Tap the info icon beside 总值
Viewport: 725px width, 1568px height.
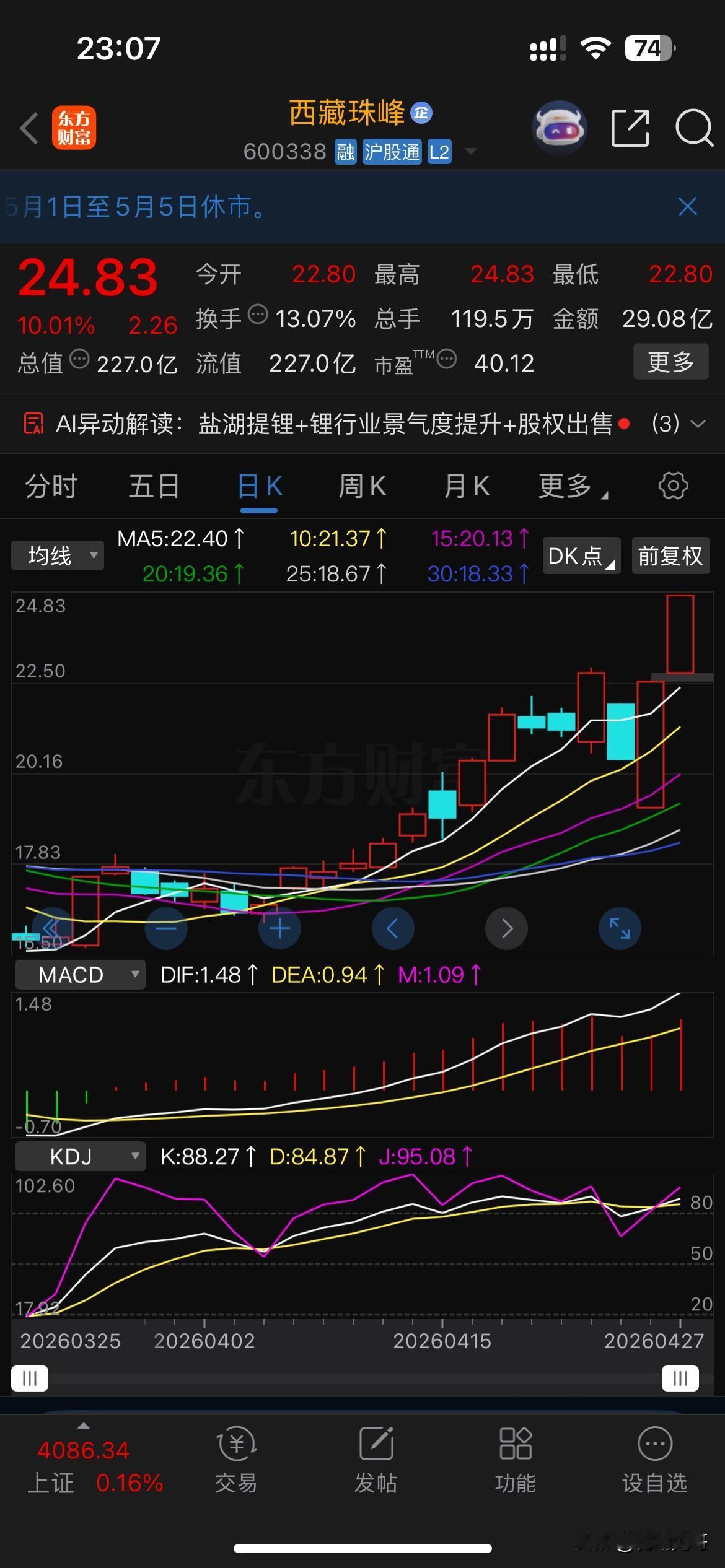pyautogui.click(x=79, y=359)
